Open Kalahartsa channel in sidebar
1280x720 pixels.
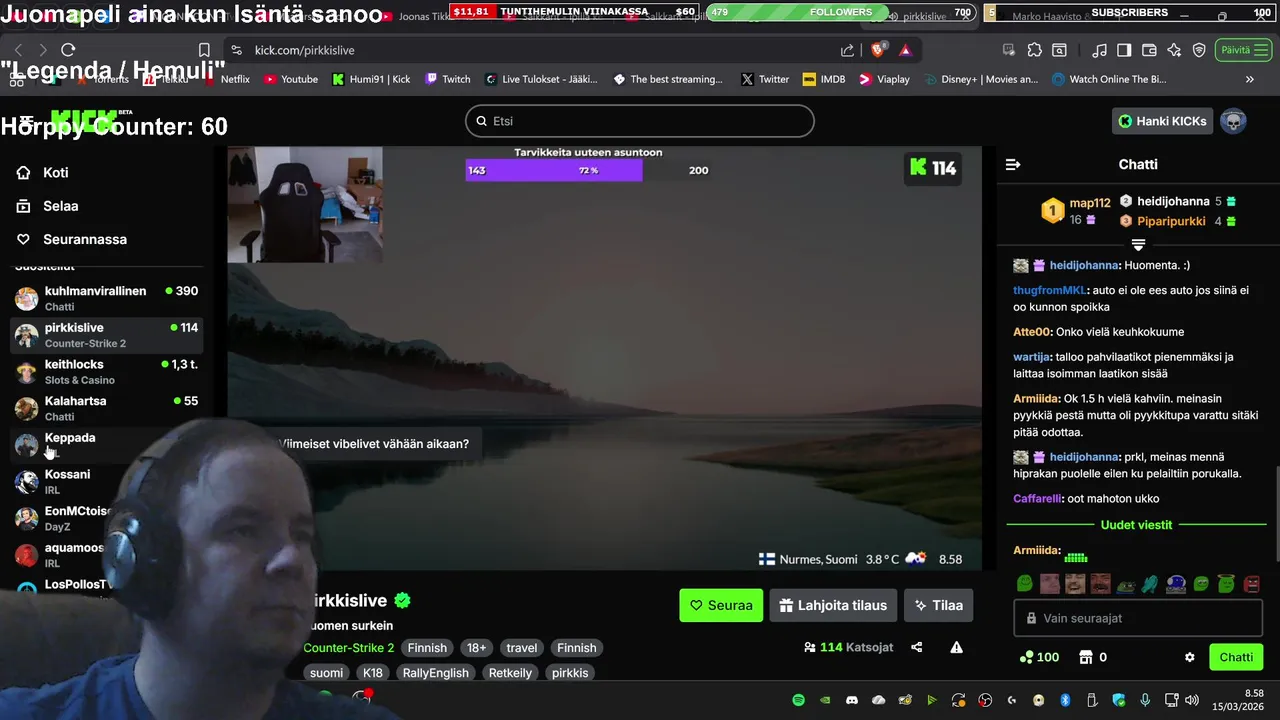[x=107, y=408]
